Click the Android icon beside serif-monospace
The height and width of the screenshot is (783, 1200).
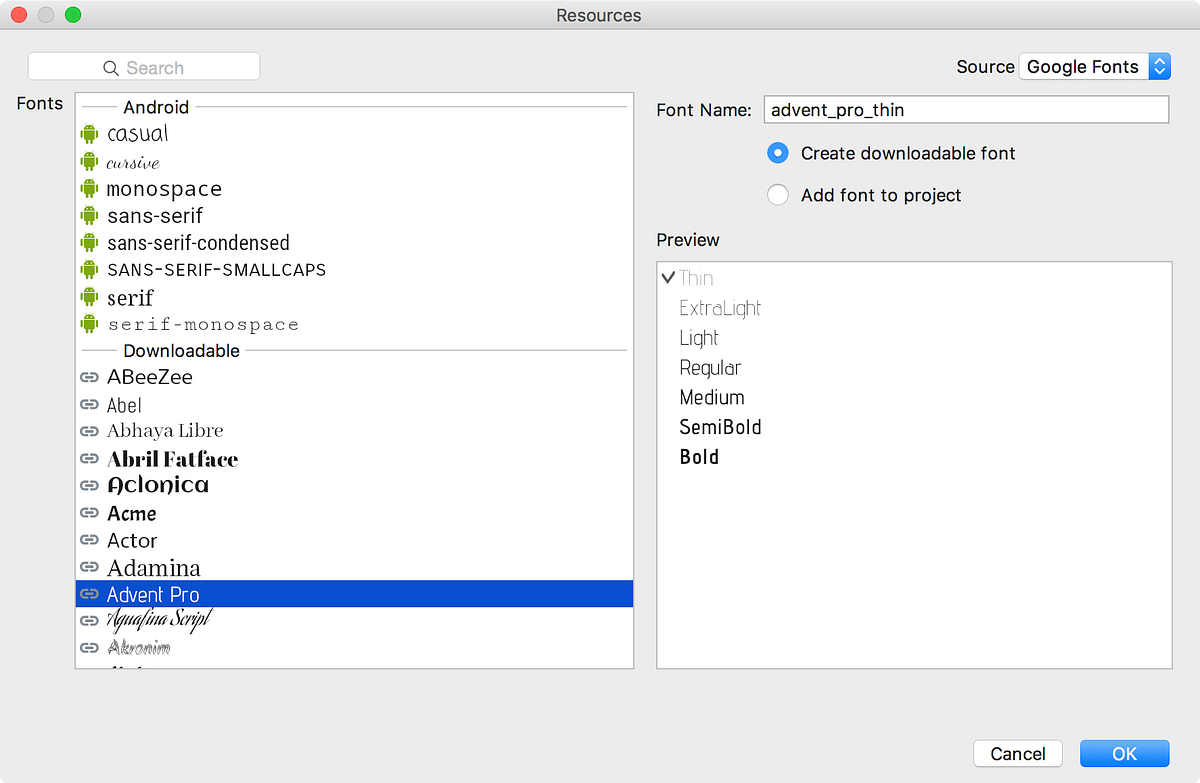[x=90, y=323]
